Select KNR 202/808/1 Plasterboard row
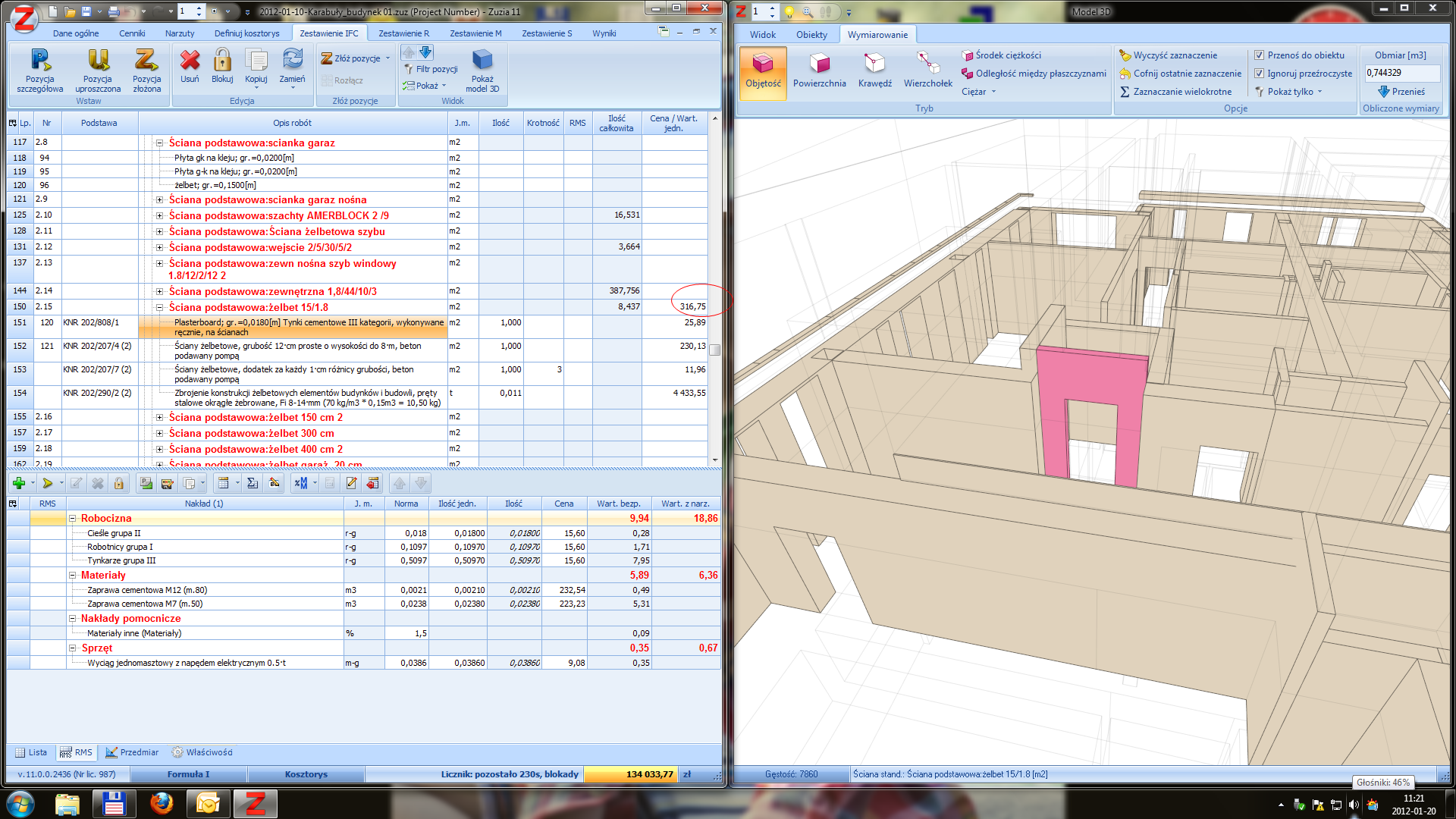 pos(358,328)
